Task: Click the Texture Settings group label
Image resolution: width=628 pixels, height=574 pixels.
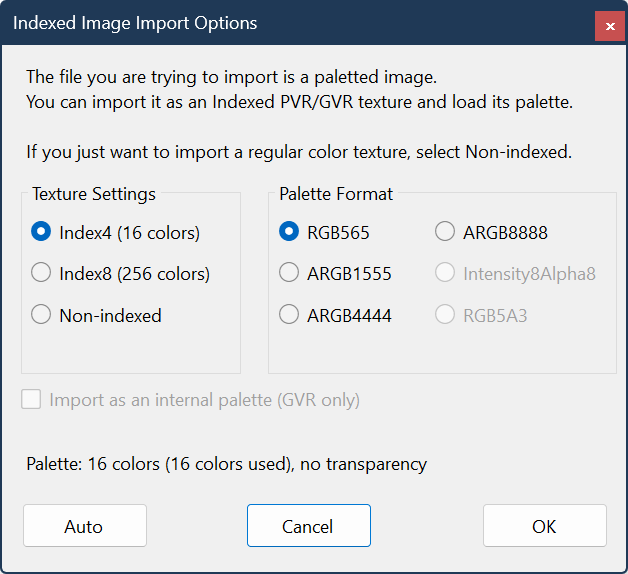Action: click(93, 194)
